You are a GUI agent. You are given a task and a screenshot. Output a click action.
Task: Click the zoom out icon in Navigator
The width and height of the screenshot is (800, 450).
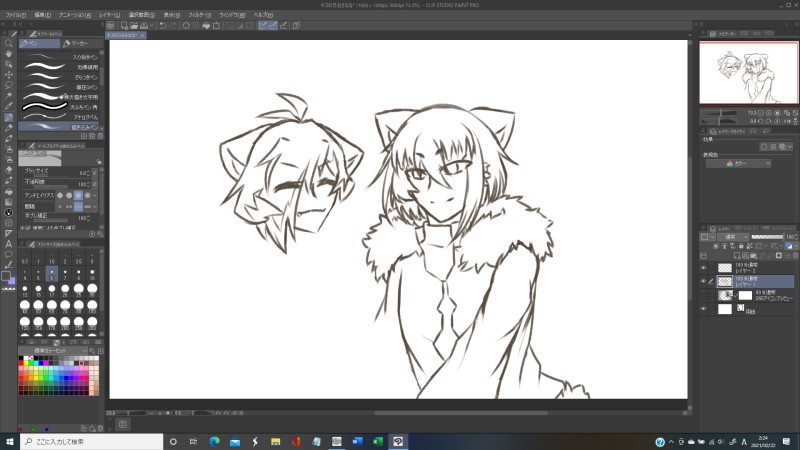coord(761,113)
